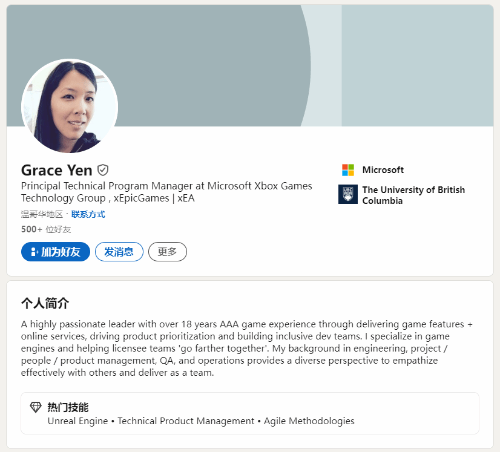View the 500+ 位好友 connections count
This screenshot has height=452, width=500.
pyautogui.click(x=46, y=229)
